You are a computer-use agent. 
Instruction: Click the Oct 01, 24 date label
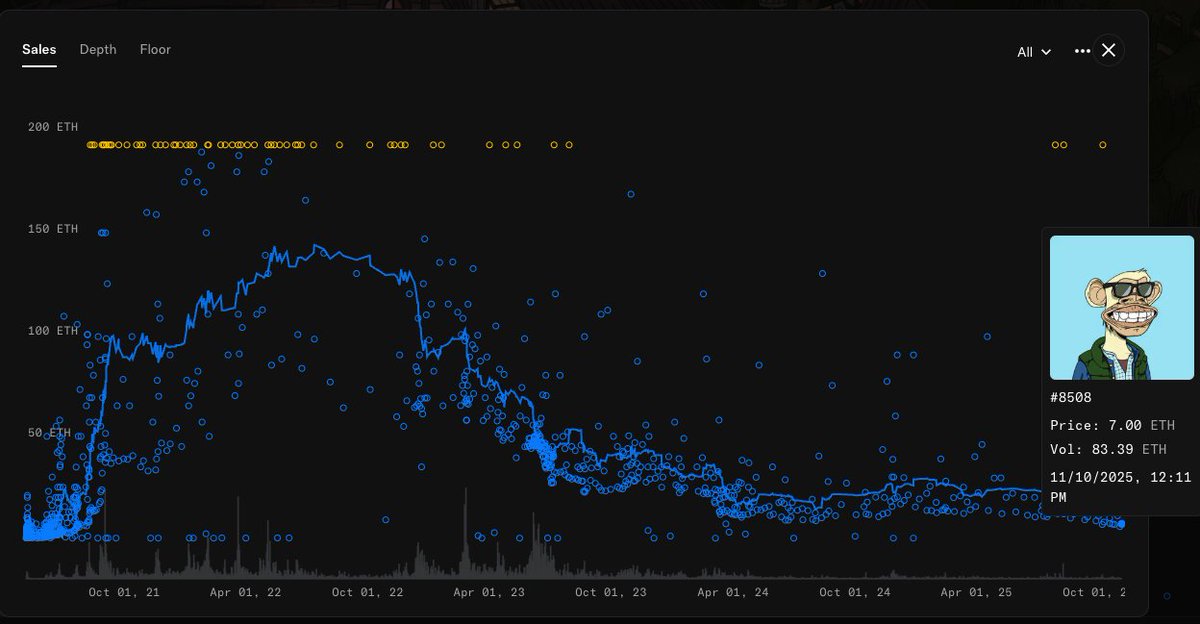coord(855,592)
